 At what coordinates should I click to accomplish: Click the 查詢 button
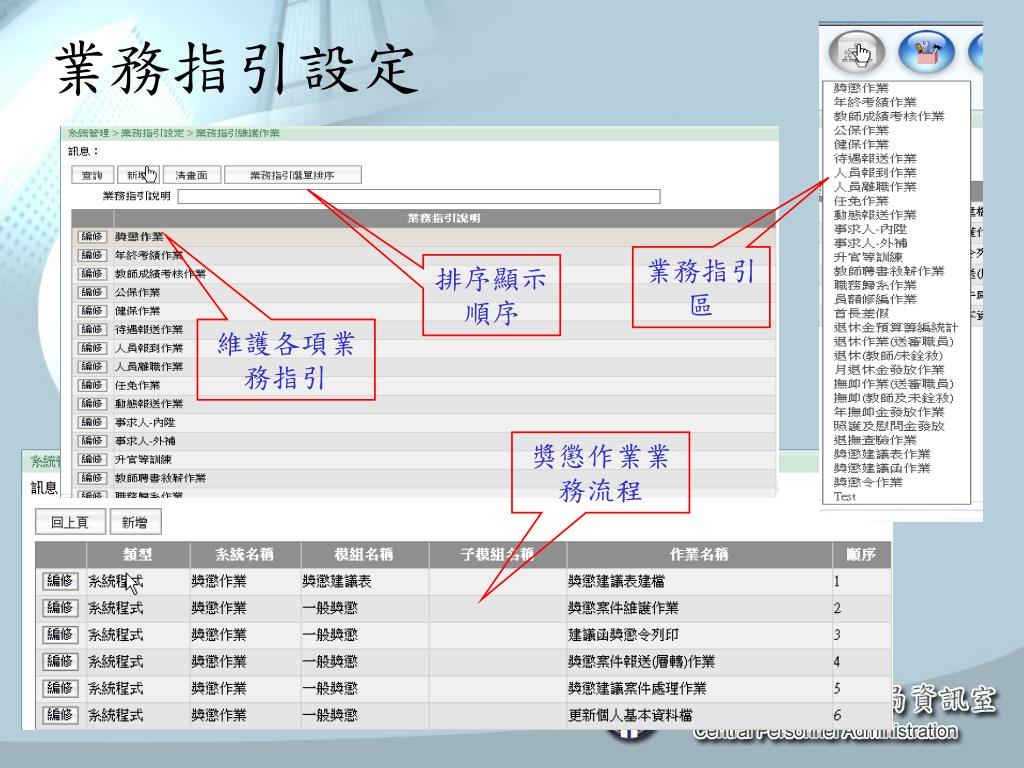point(92,175)
